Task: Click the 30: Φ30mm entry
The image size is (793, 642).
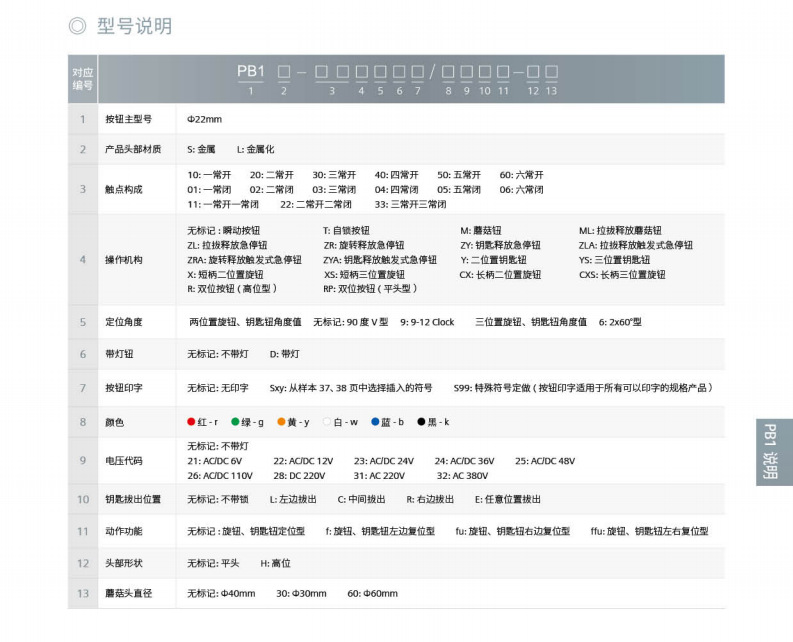Action: pos(301,593)
